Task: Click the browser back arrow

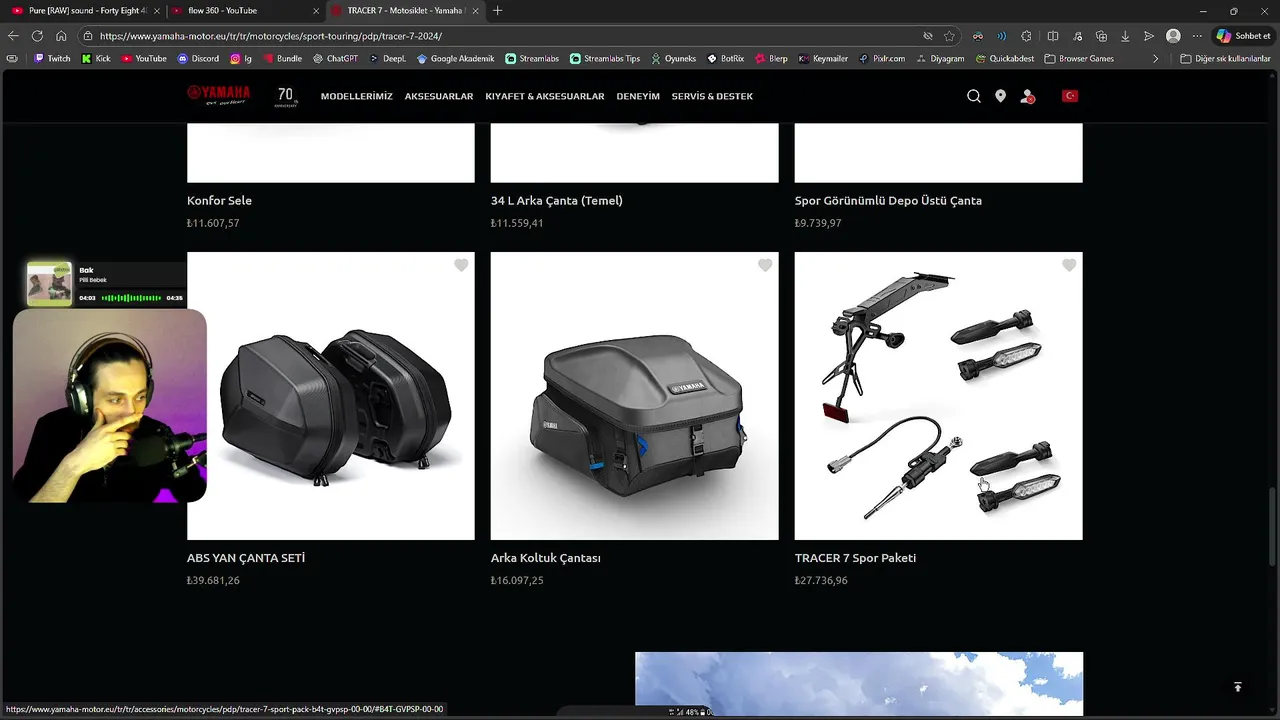Action: (12, 36)
